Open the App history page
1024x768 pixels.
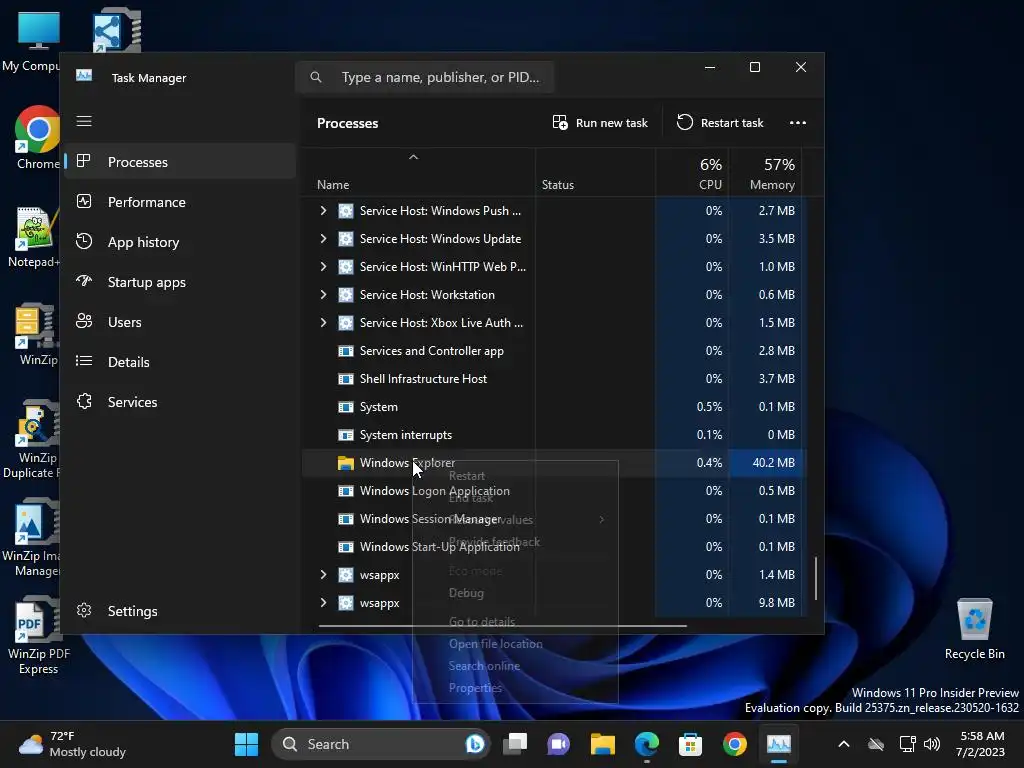(180, 242)
